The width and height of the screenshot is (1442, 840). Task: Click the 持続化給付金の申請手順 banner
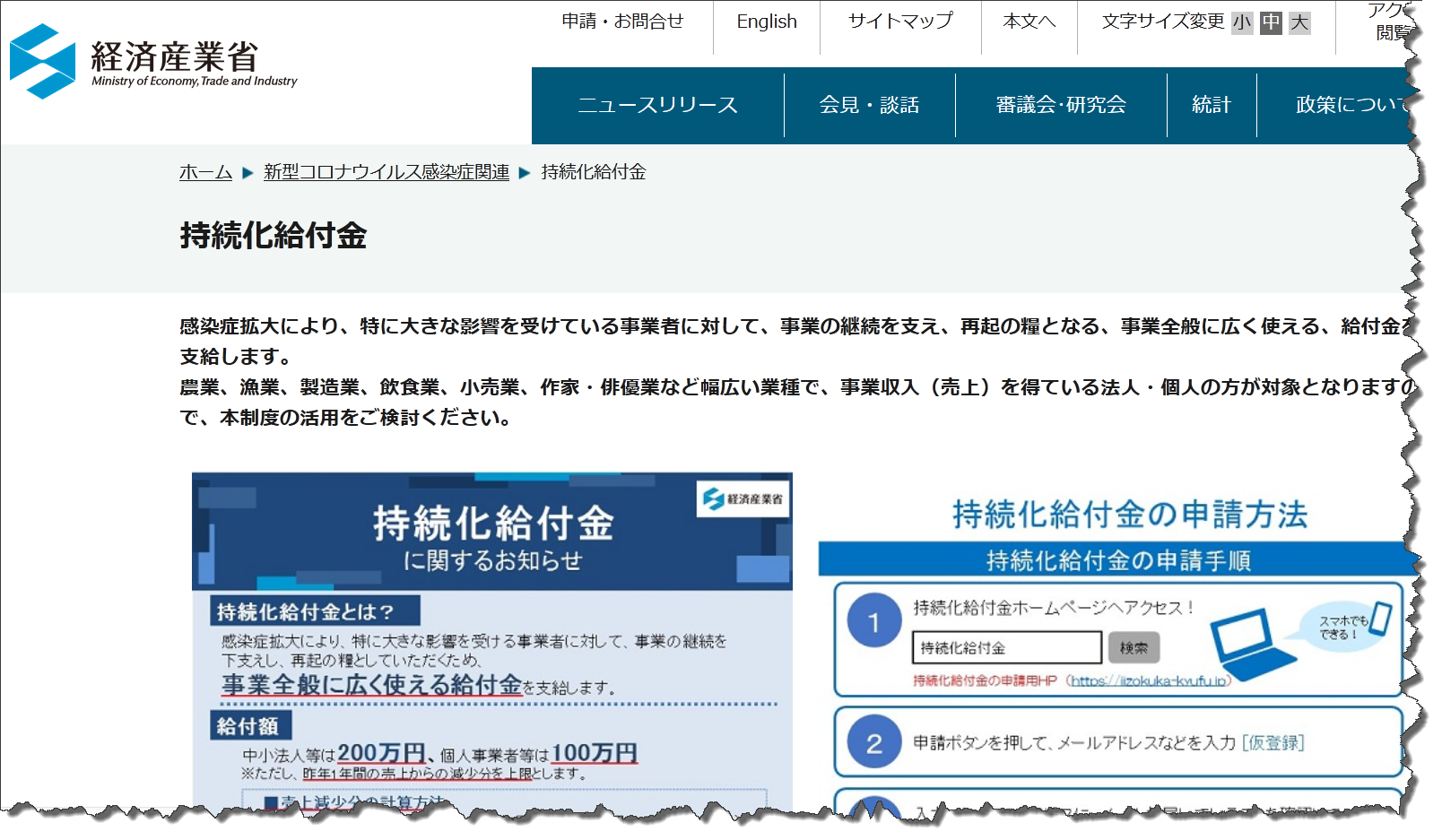coord(1116,560)
